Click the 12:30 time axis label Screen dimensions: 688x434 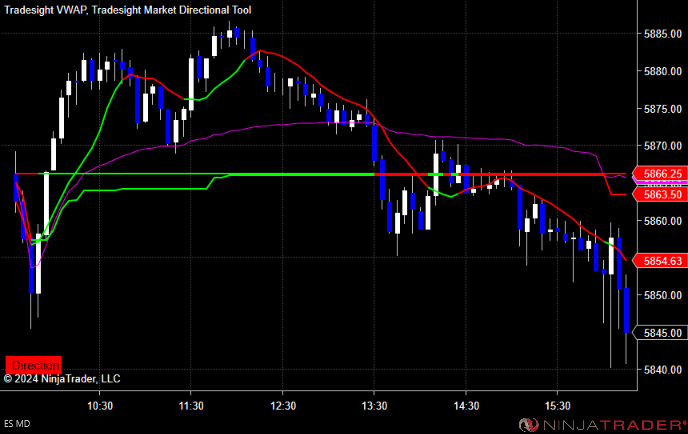[x=283, y=405]
